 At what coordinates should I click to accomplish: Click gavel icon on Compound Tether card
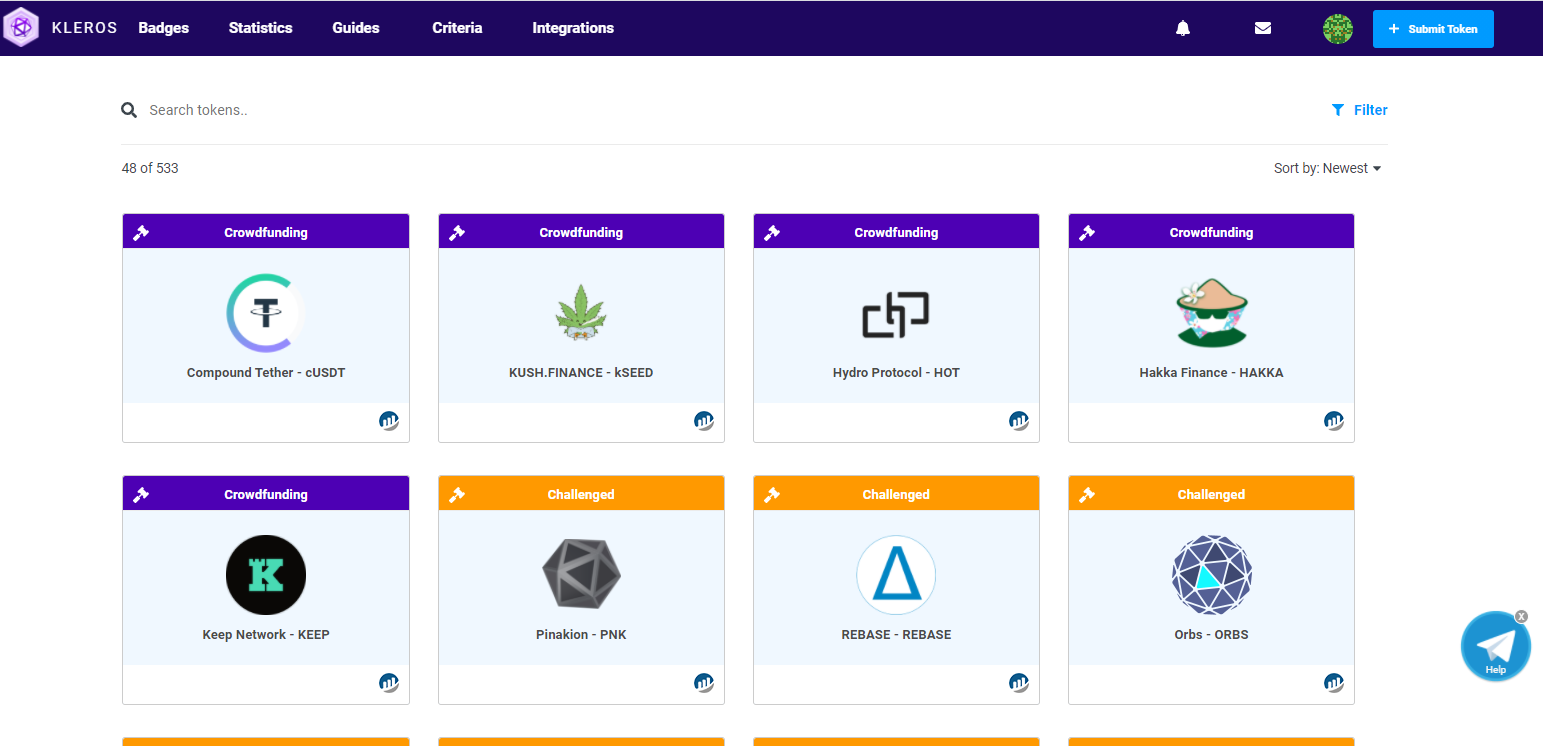coord(141,232)
